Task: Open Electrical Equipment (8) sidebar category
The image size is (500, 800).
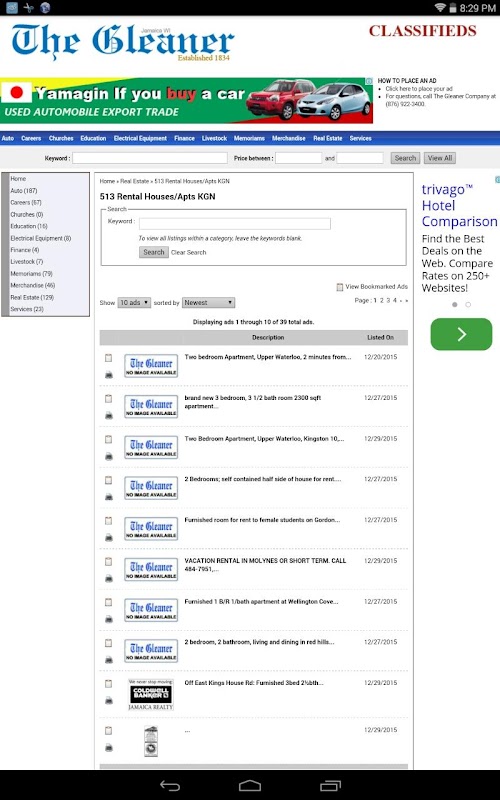Action: coord(41,238)
